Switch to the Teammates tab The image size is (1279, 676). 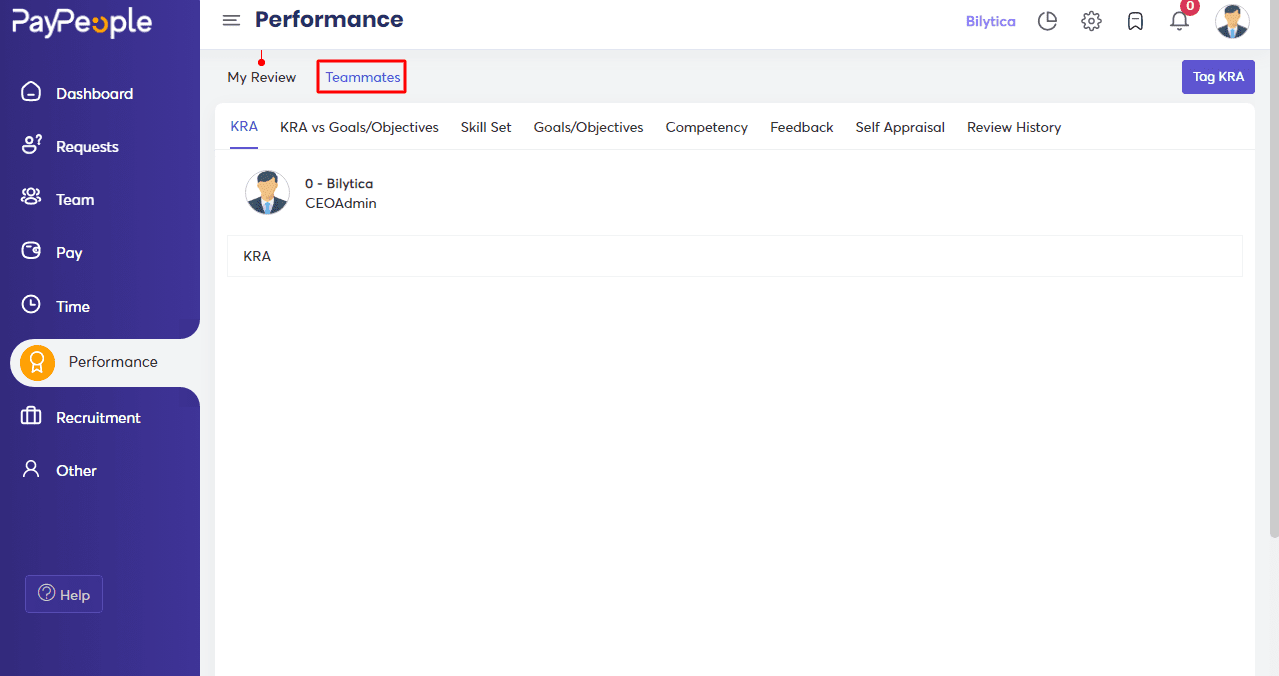(363, 77)
